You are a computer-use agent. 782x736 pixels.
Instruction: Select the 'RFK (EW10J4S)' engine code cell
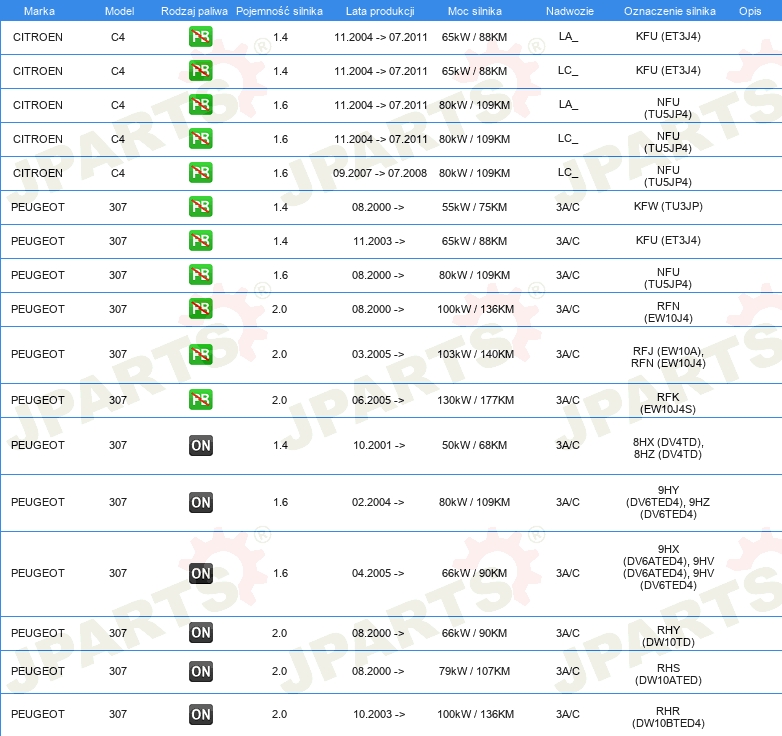(x=668, y=403)
